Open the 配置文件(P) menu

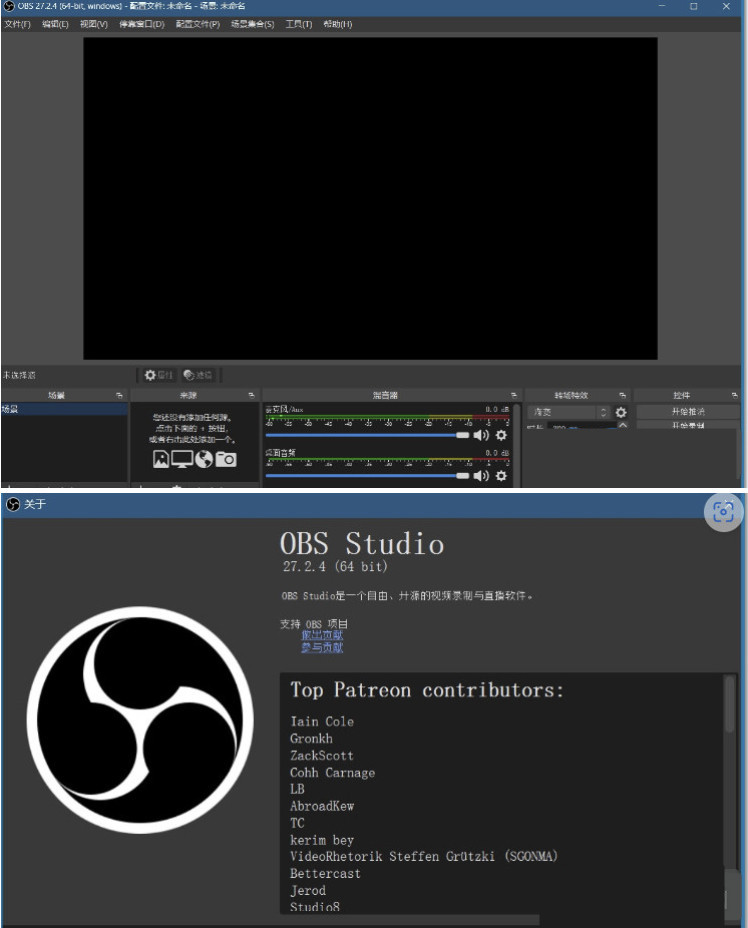pyautogui.click(x=197, y=24)
